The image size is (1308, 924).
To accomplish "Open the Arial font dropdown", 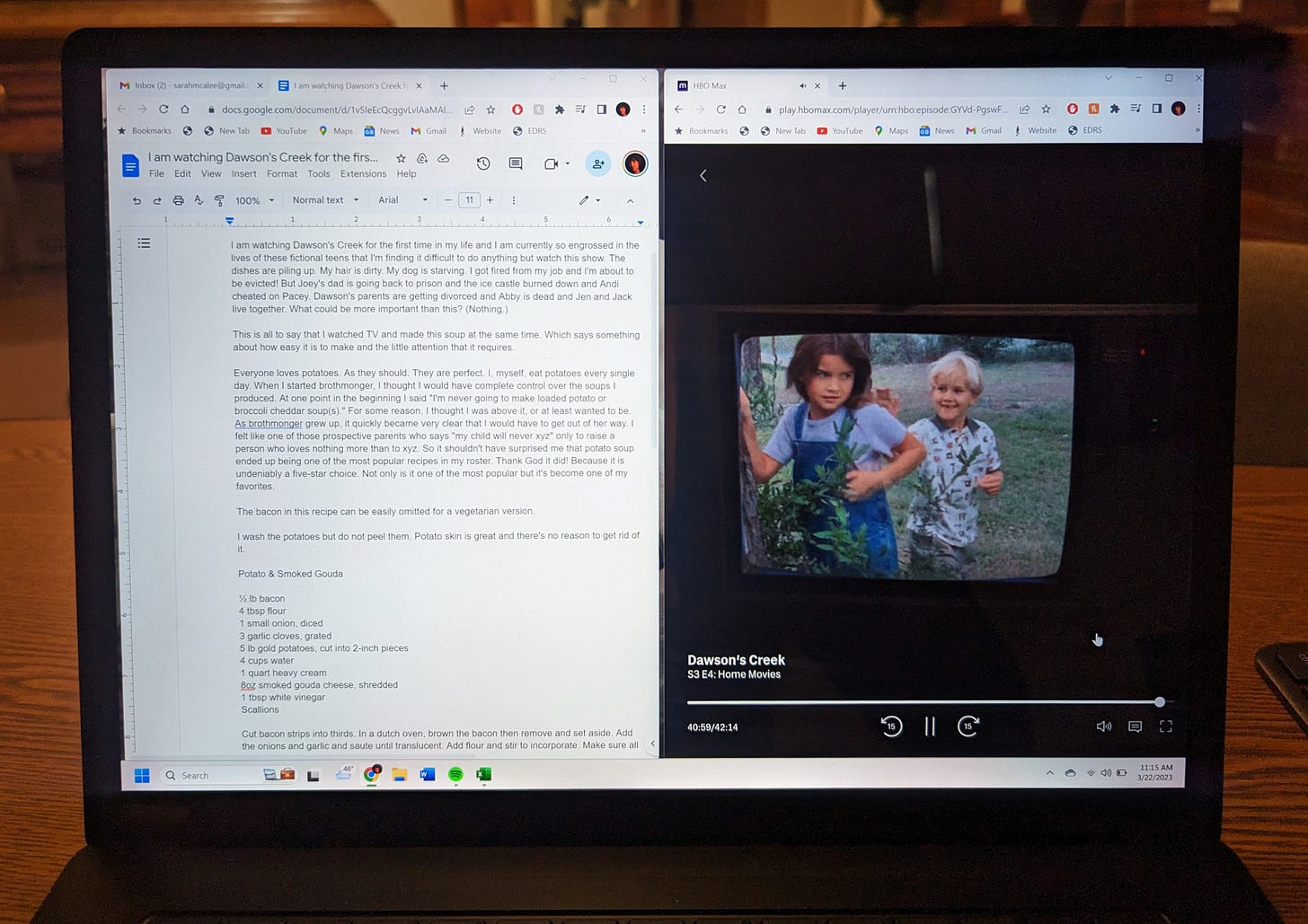I will pyautogui.click(x=402, y=200).
